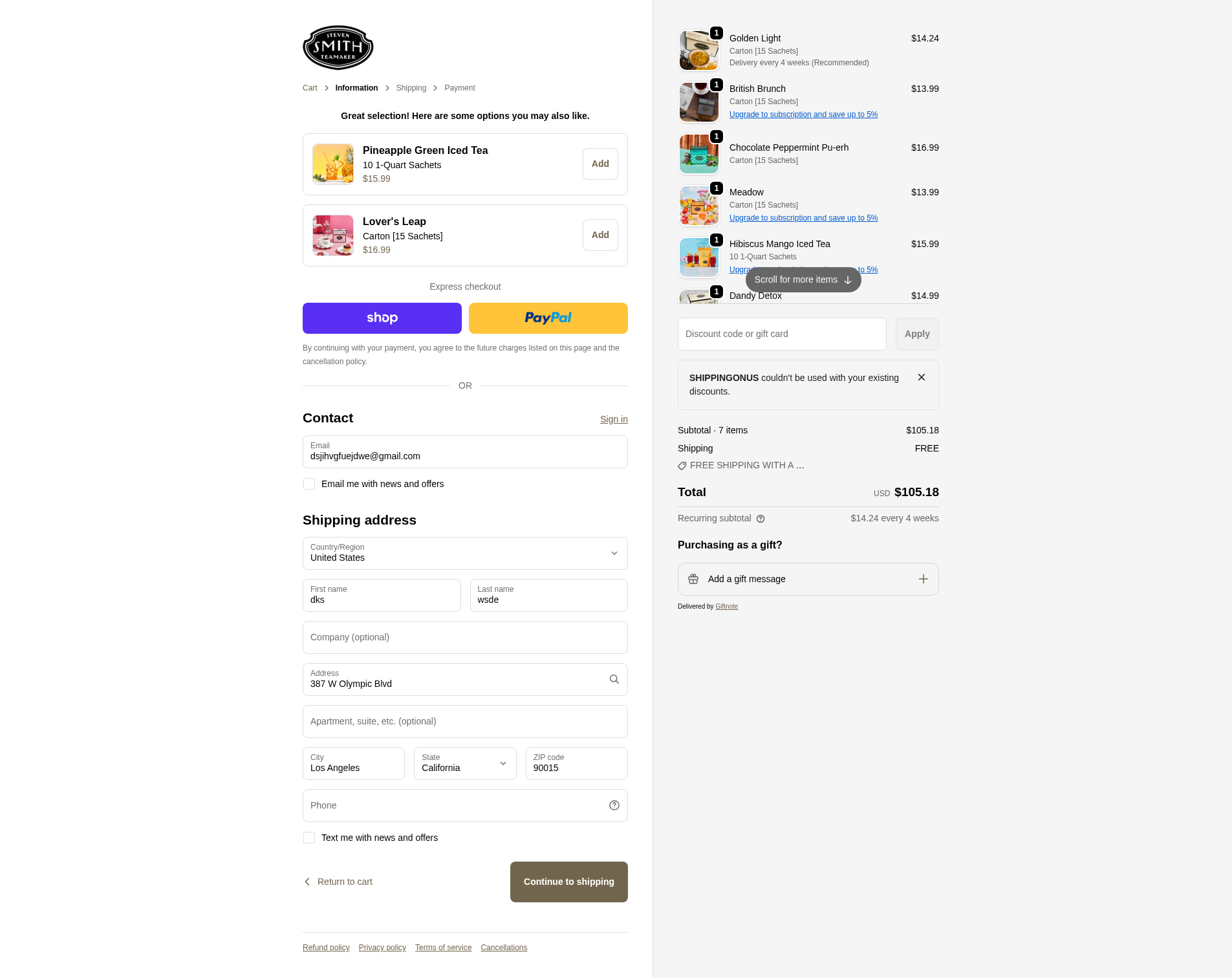The image size is (1232, 978).
Task: Check Text me with news and offers
Action: click(309, 838)
